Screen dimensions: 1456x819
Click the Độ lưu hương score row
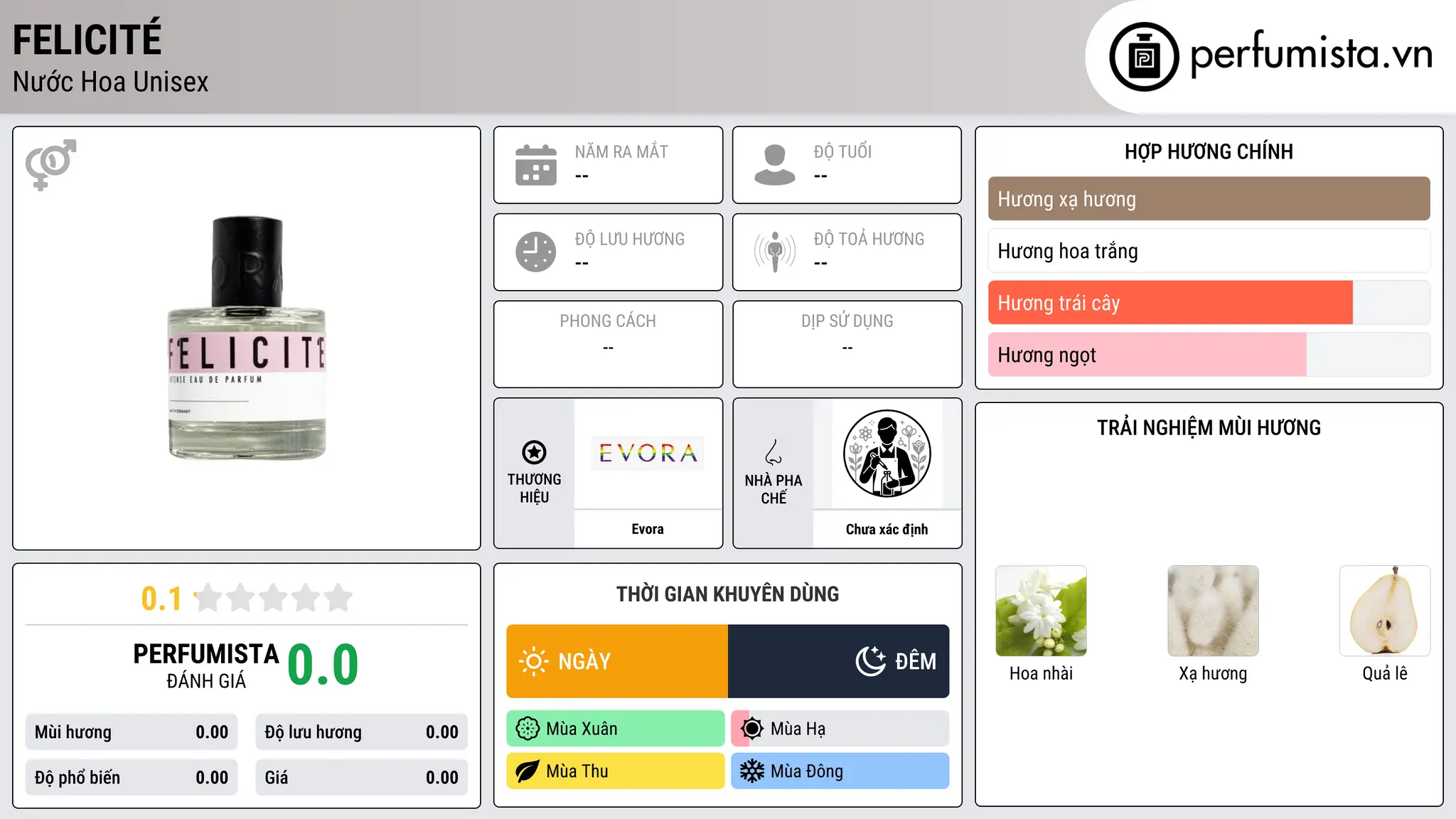(x=362, y=732)
